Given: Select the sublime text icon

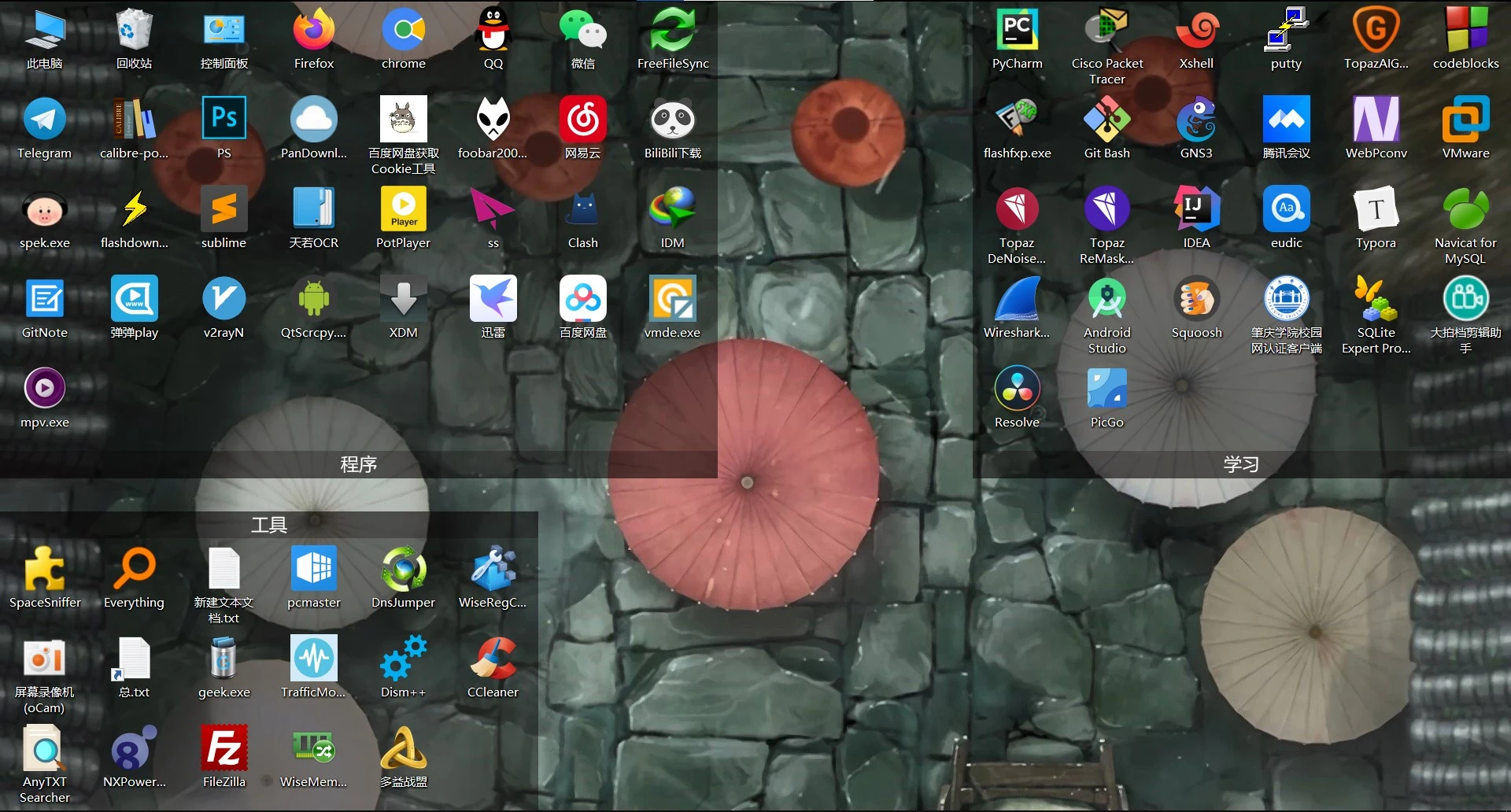Looking at the screenshot, I should click(x=224, y=209).
